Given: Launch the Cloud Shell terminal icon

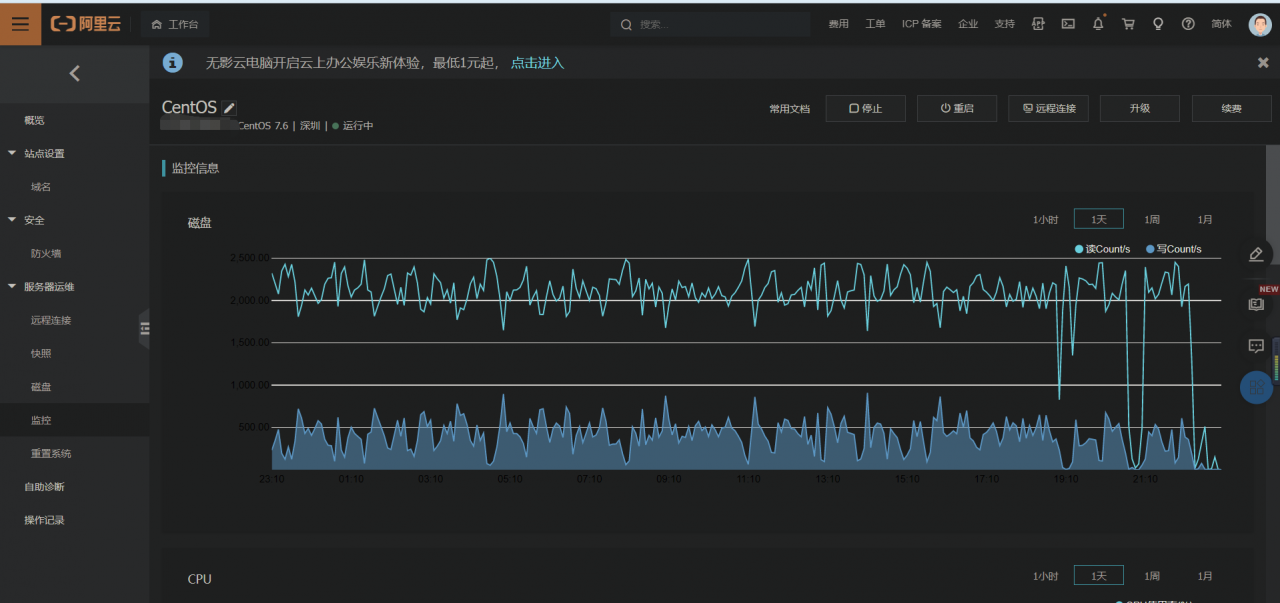Looking at the screenshot, I should pos(1068,24).
